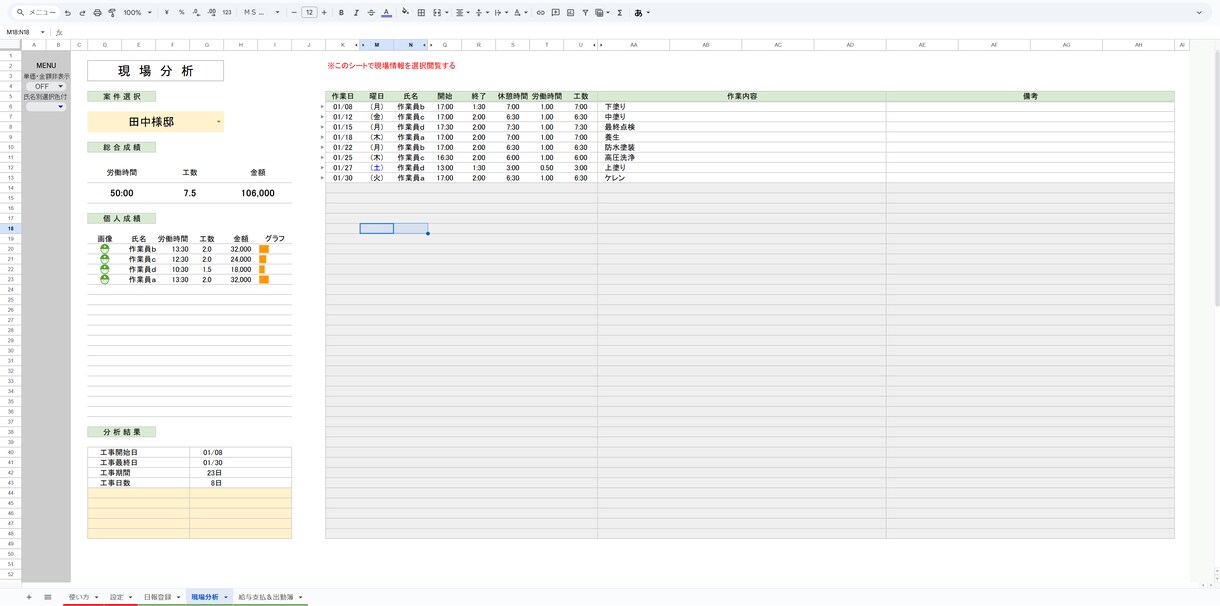Toggle italic text formatting
Screen dimensions: 1220x606
point(356,13)
